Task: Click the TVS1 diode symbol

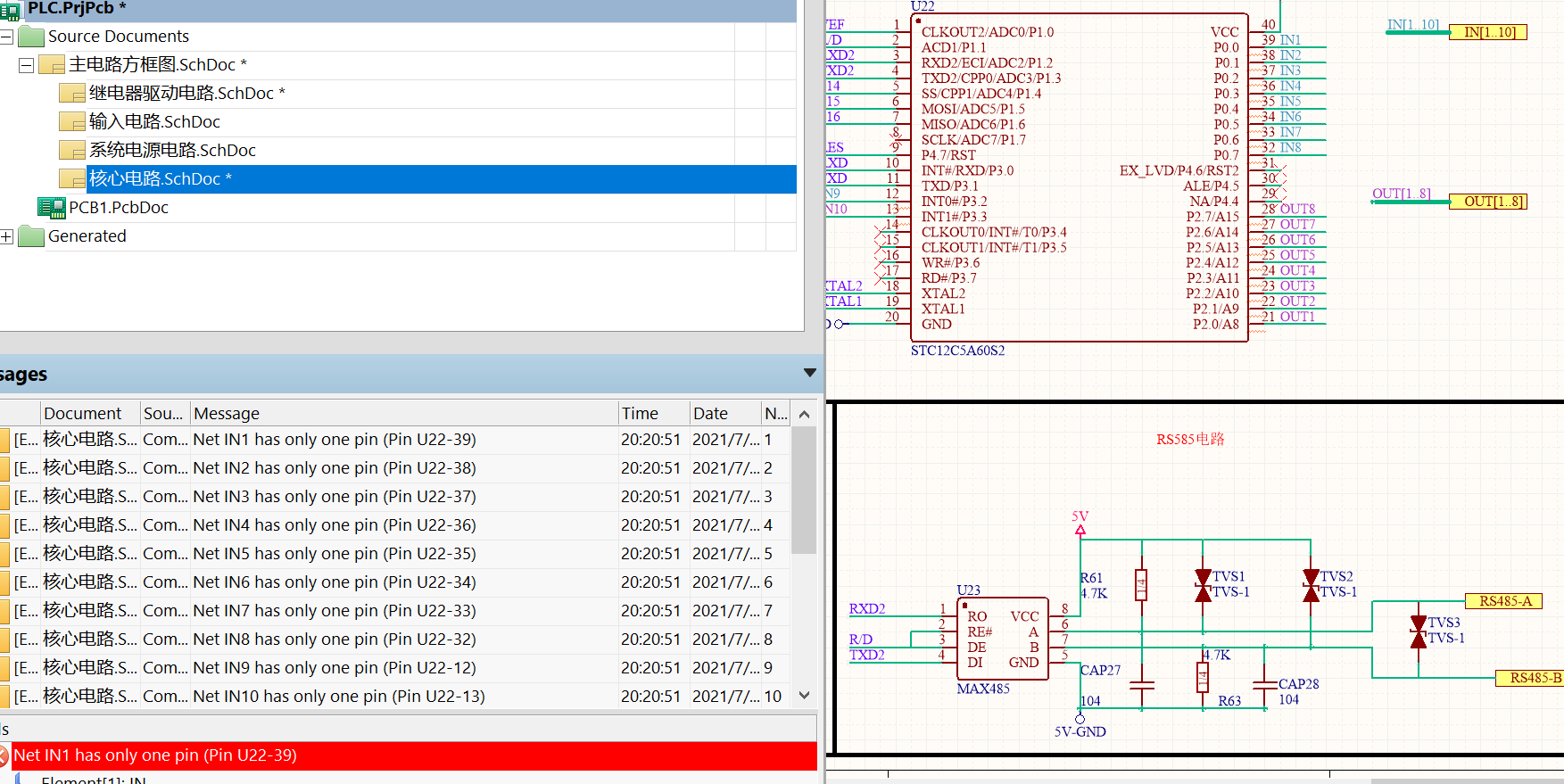Action: [1203, 585]
